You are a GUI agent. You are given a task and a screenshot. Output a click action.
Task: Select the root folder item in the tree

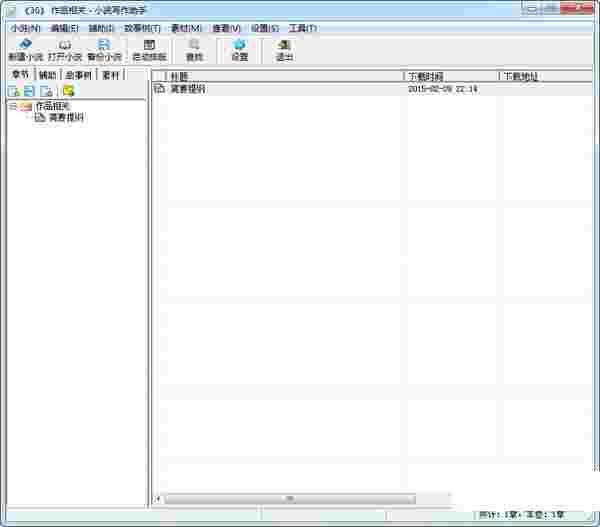point(53,106)
